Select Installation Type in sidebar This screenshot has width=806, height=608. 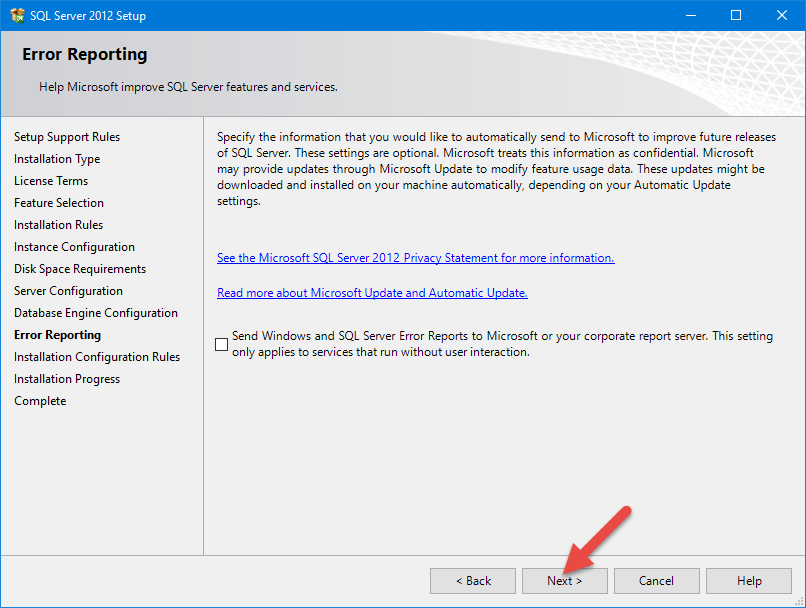tap(57, 159)
